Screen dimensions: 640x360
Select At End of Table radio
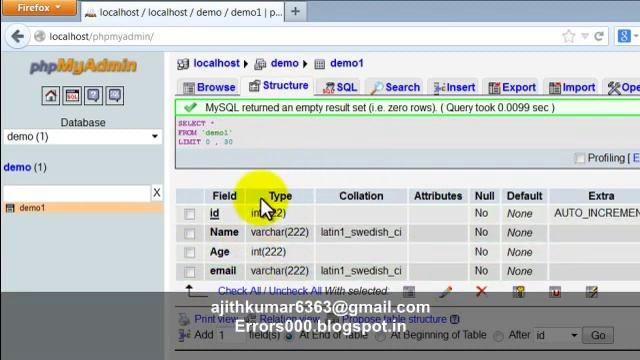pyautogui.click(x=289, y=336)
